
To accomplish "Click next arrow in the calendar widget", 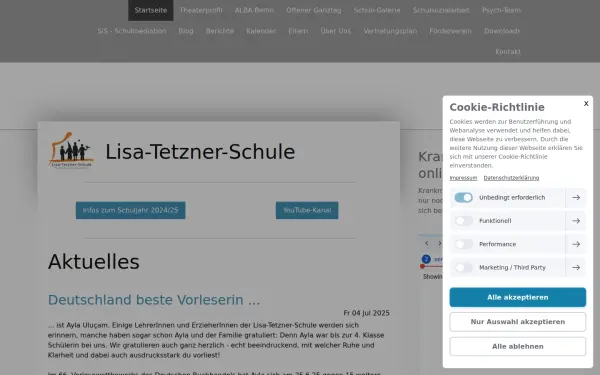I will coord(439,243).
